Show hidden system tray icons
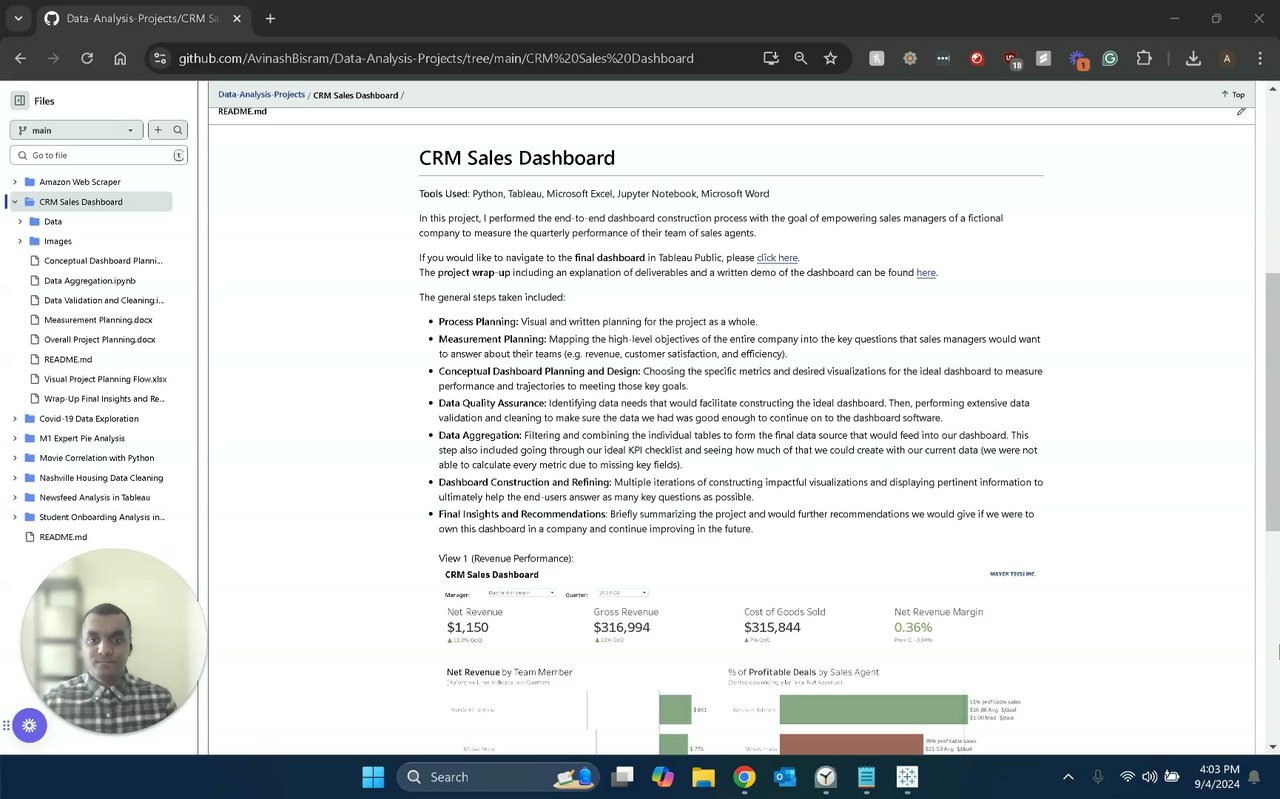The height and width of the screenshot is (799, 1280). click(1068, 777)
